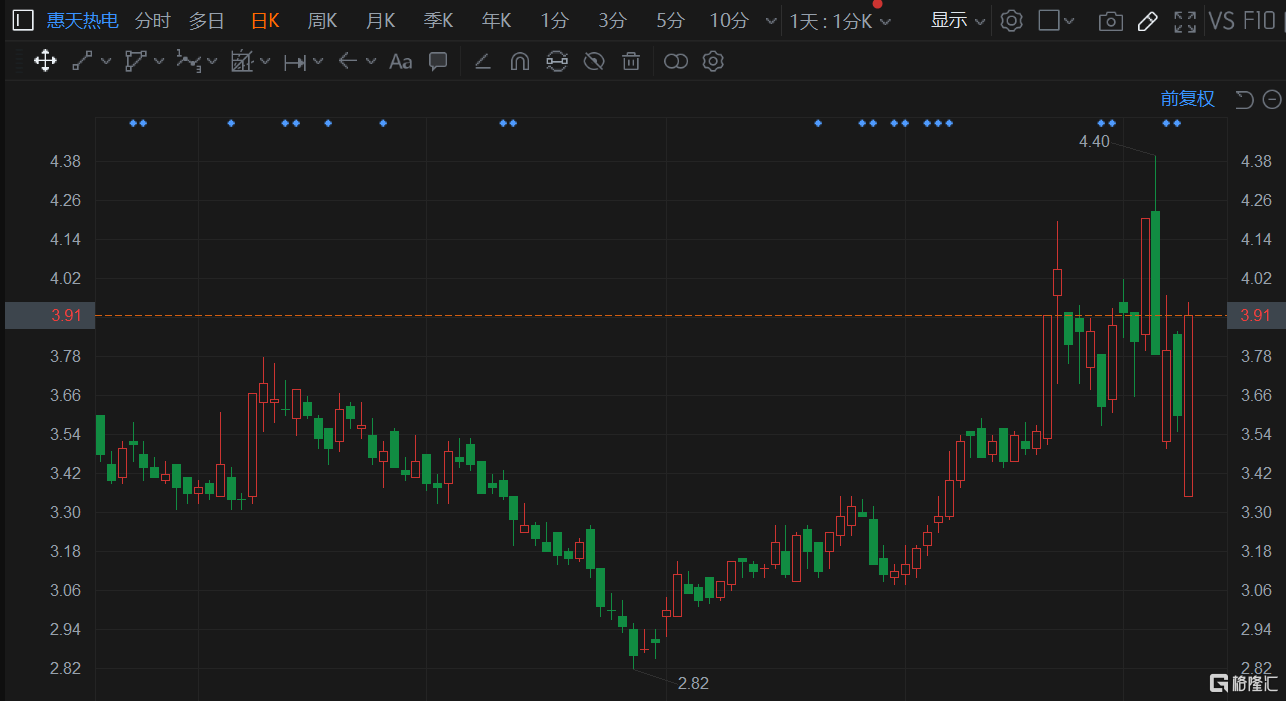Switch to 季K tab
This screenshot has height=701, width=1286.
click(x=438, y=20)
